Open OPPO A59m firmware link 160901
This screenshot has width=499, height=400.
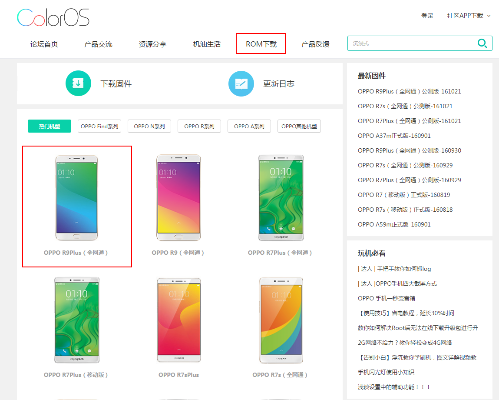click(x=394, y=224)
